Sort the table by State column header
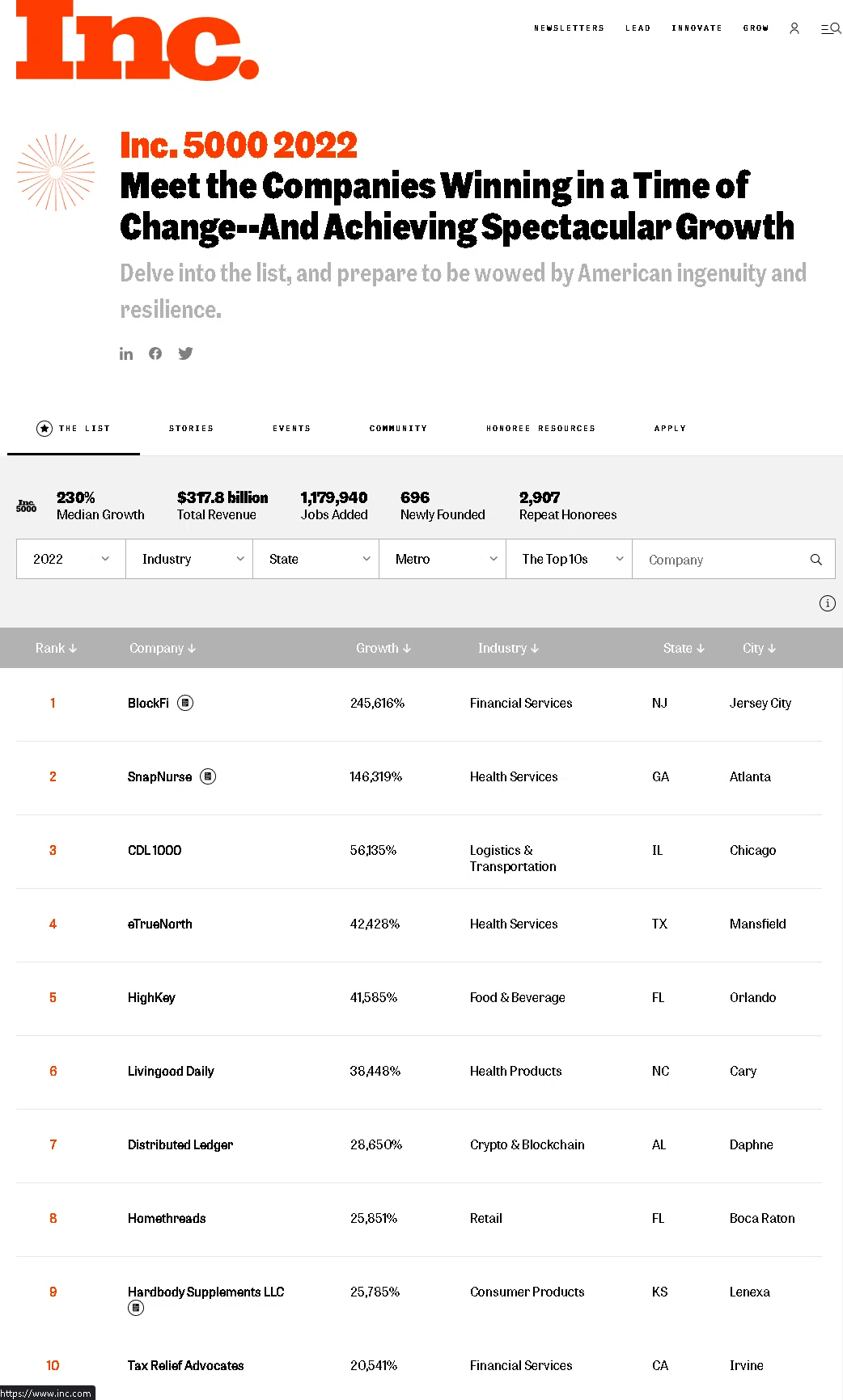 (684, 648)
